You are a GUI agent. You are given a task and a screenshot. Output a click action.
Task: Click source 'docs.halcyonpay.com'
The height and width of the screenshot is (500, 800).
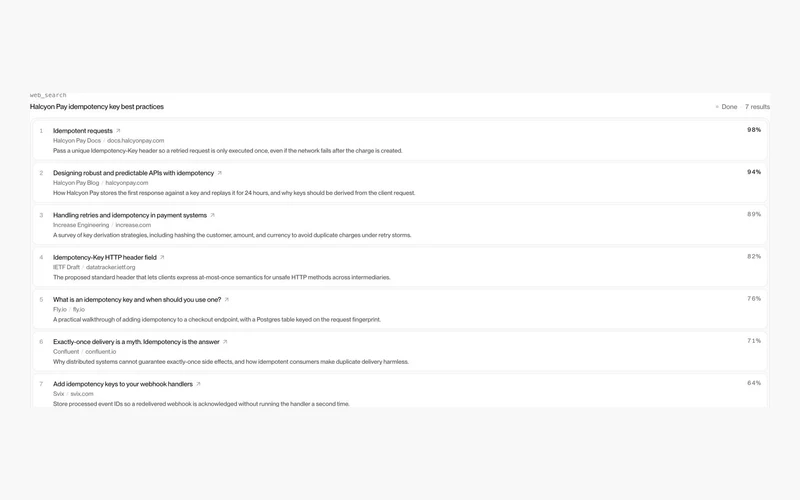pyautogui.click(x=135, y=141)
